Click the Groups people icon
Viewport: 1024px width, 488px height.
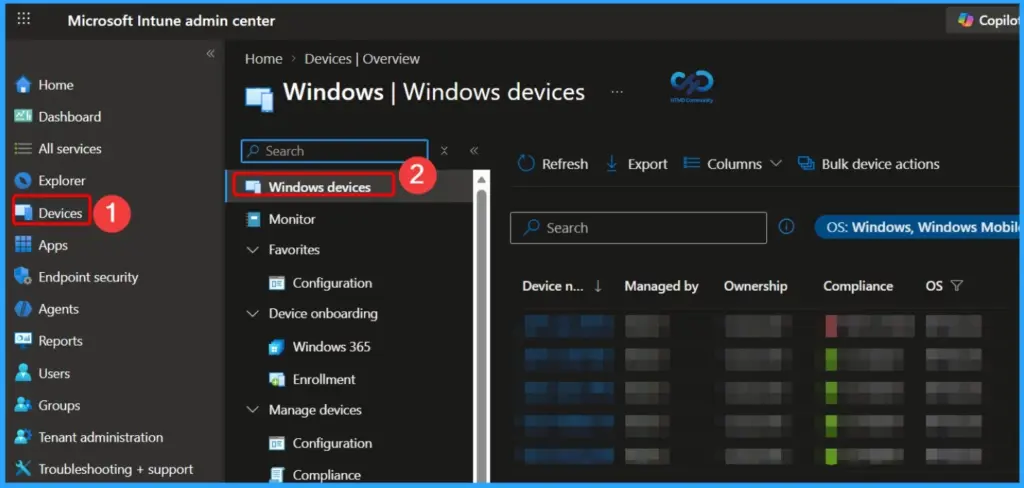(x=23, y=405)
